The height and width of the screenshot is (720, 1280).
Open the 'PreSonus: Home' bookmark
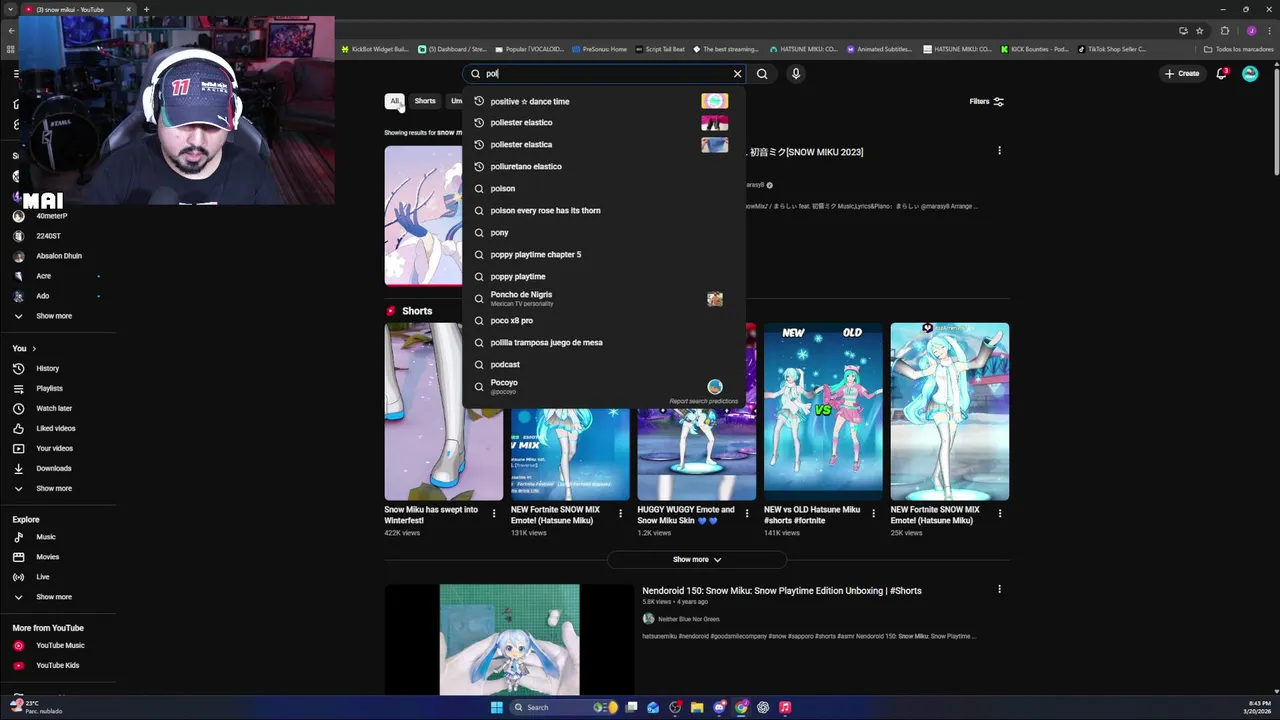coord(600,49)
